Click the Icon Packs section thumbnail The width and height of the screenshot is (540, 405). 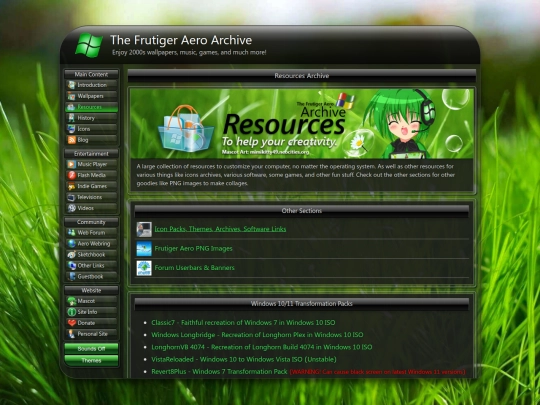point(144,229)
